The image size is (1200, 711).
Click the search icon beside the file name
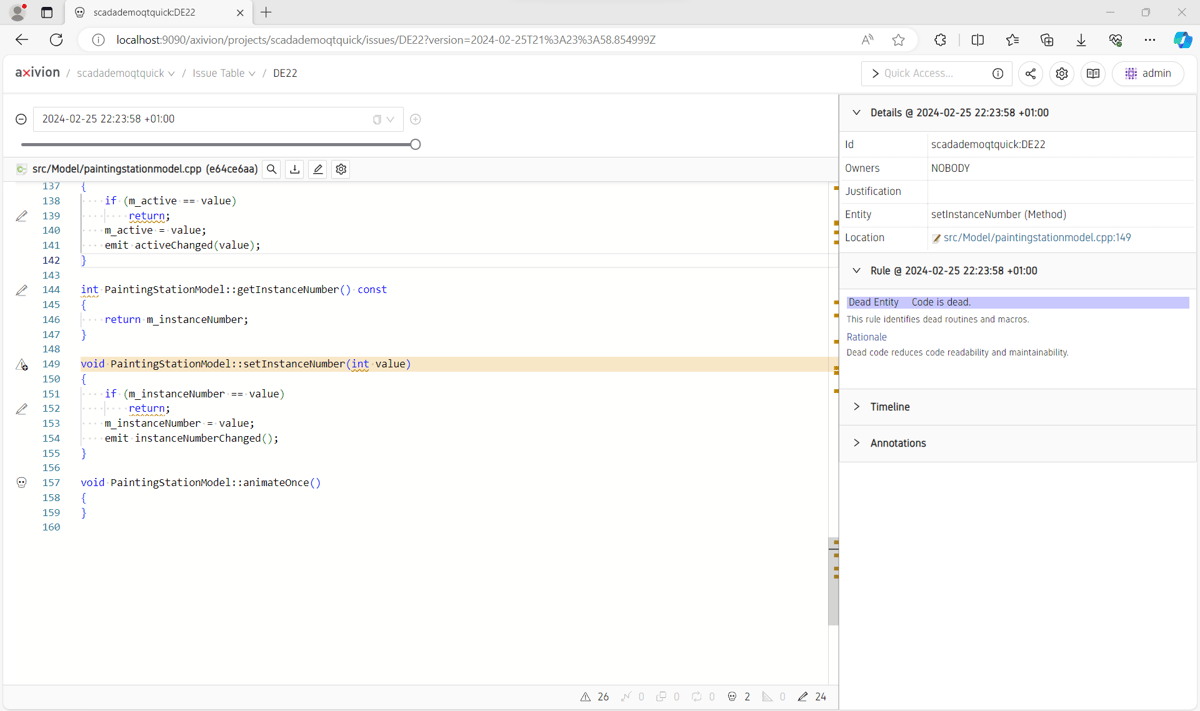(271, 170)
